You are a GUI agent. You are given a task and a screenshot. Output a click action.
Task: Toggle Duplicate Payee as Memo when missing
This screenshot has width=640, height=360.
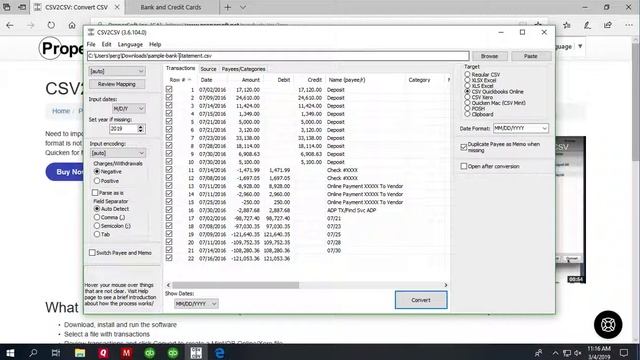point(464,147)
